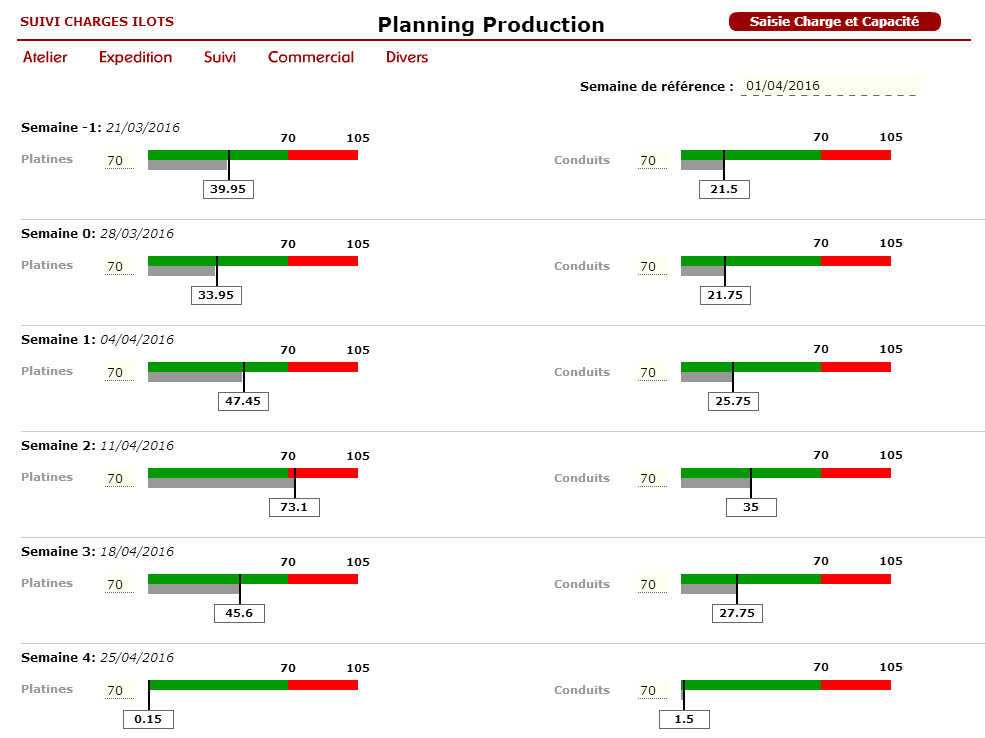Click Platines capacity field for Semaine -1
The image size is (985, 738).
(119, 160)
